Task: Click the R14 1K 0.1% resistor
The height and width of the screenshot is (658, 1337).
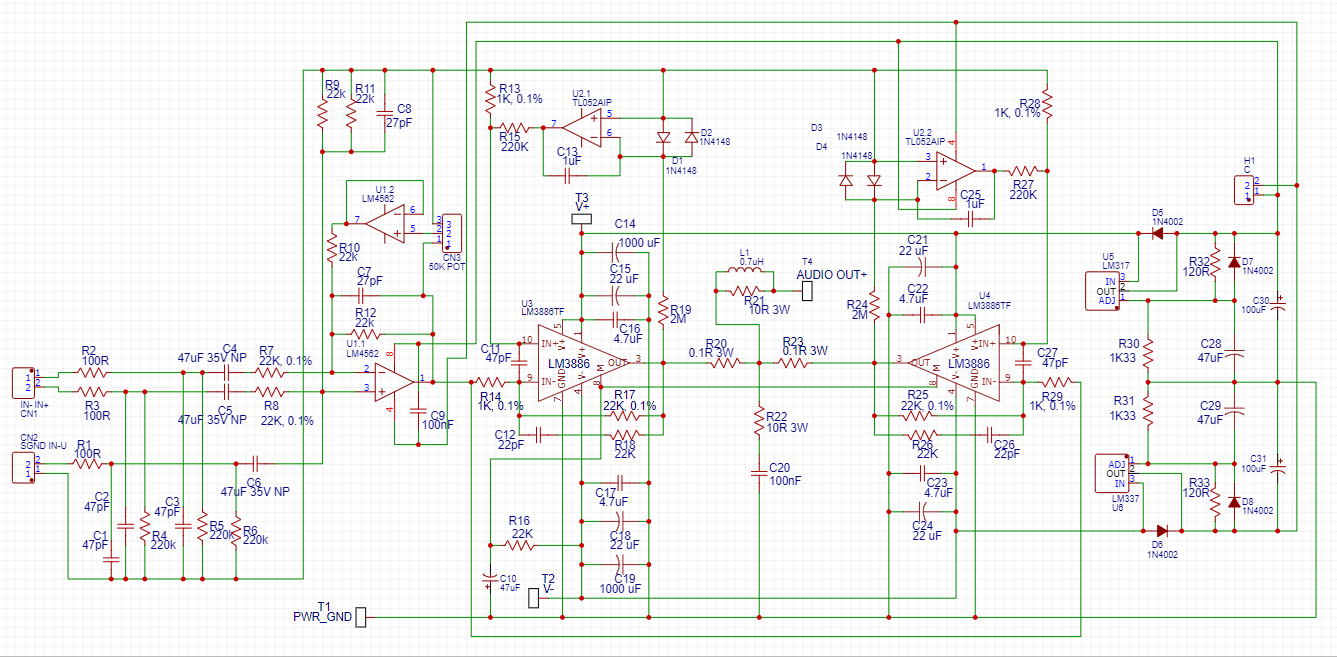Action: (490, 382)
